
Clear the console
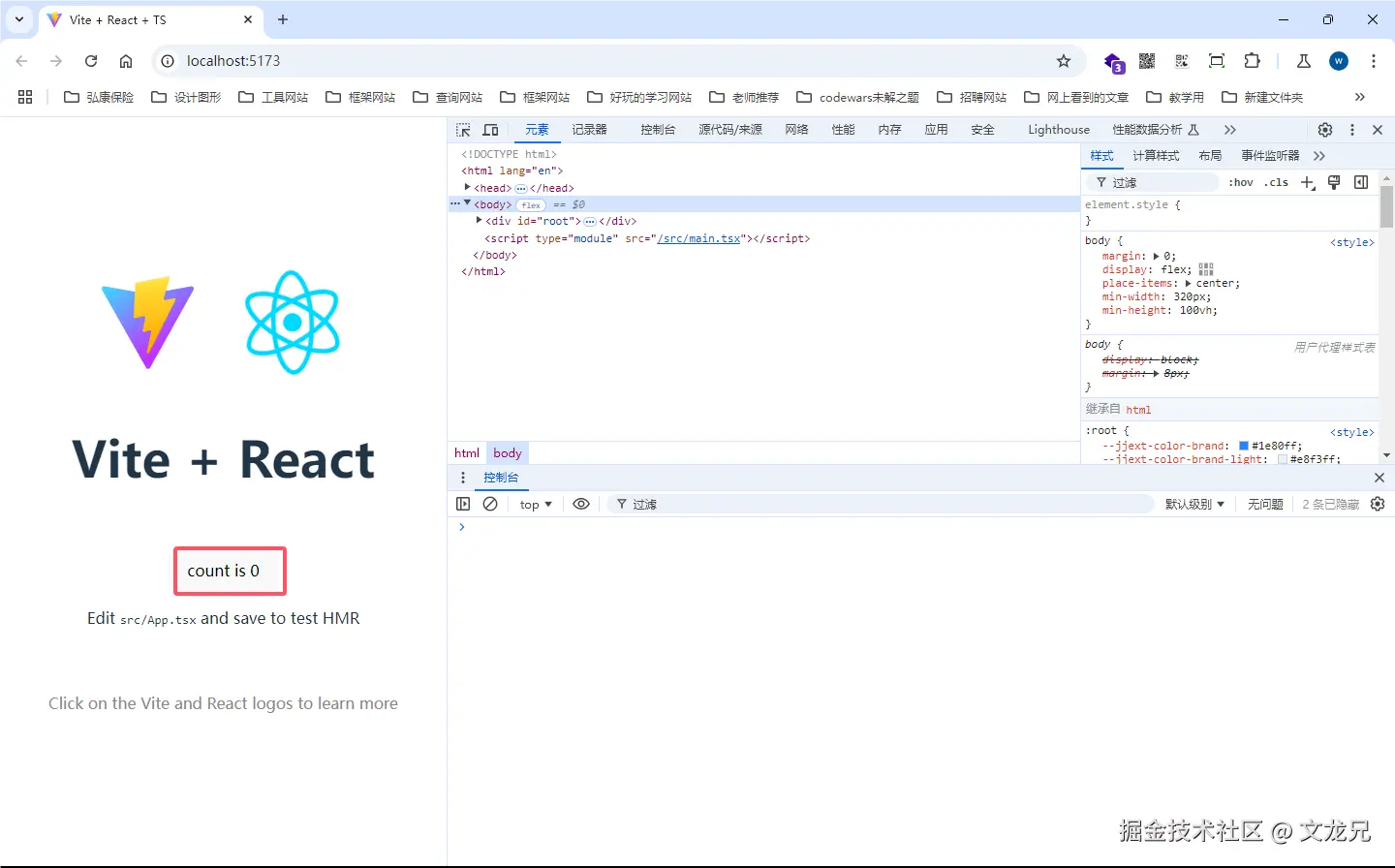point(490,504)
